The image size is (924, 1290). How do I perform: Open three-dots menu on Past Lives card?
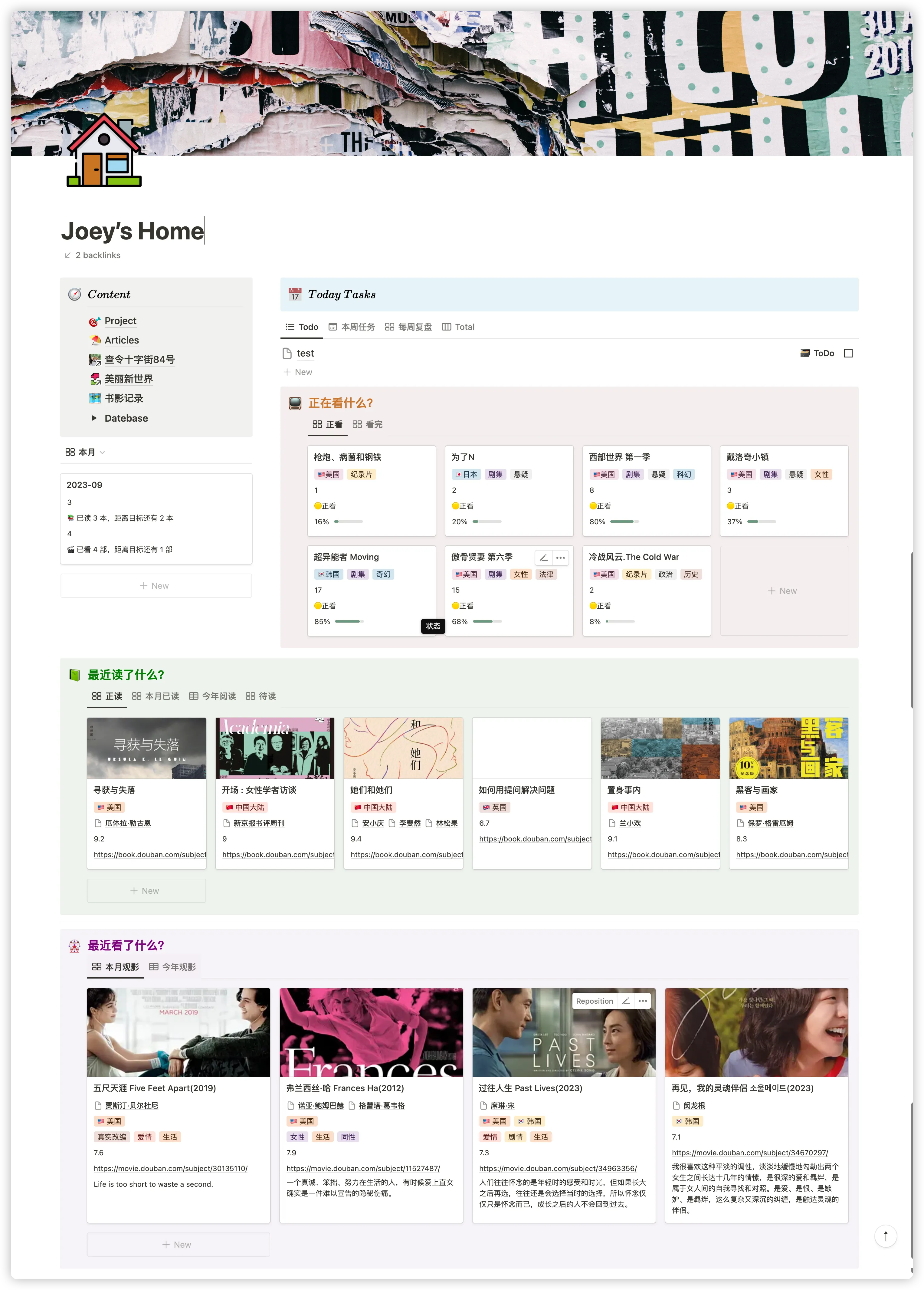click(x=643, y=1000)
